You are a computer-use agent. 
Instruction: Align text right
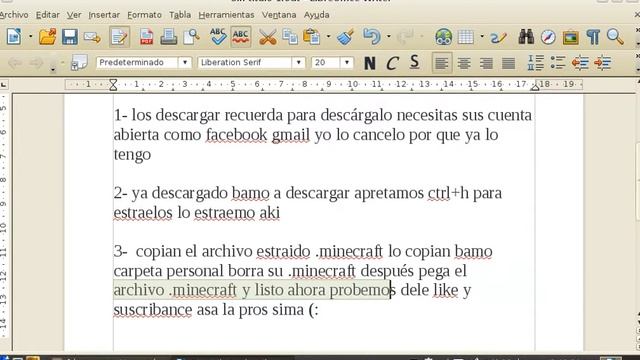486,63
